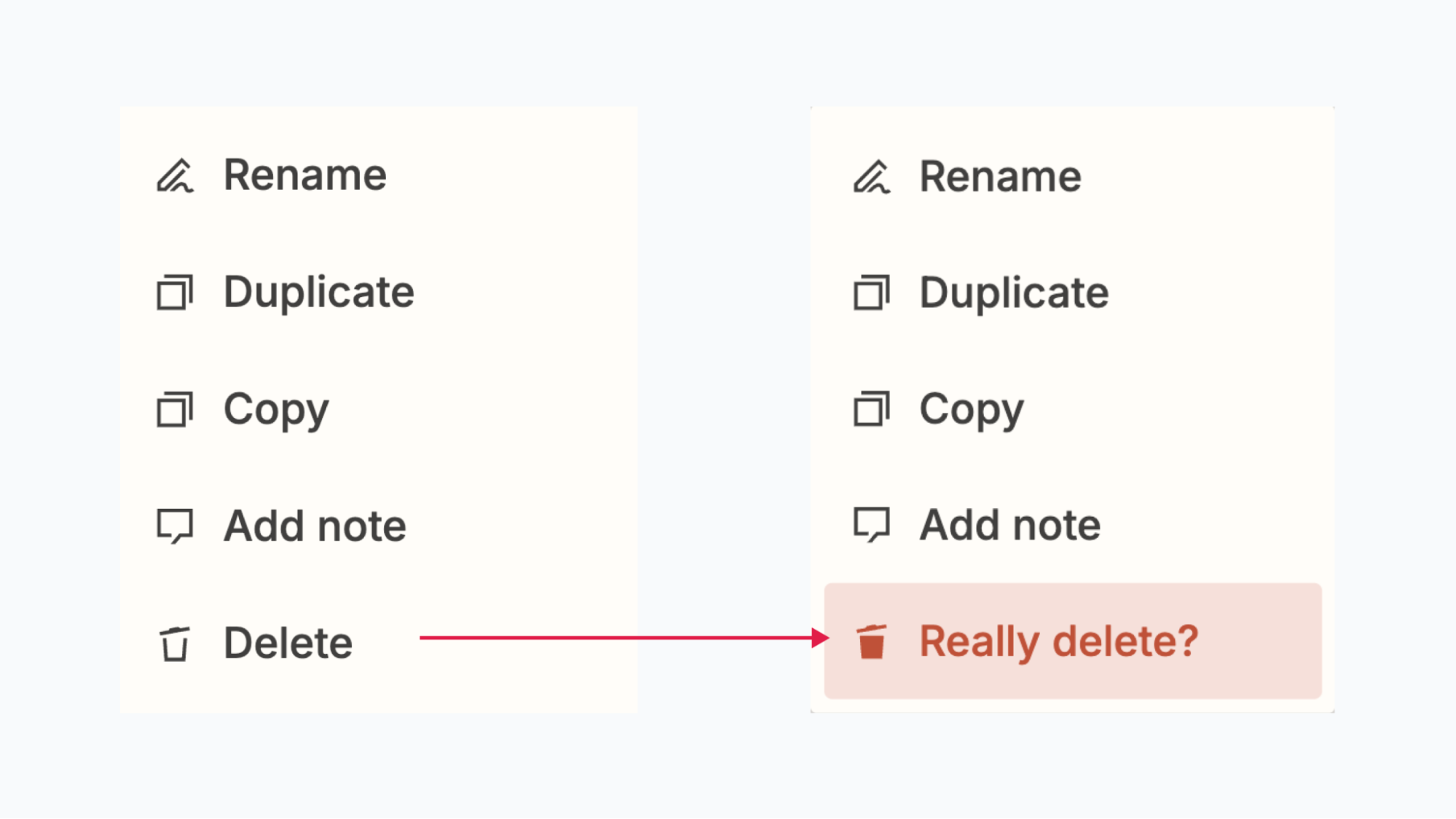Click Copy text label in the right menu
This screenshot has height=819, width=1456.
(970, 410)
